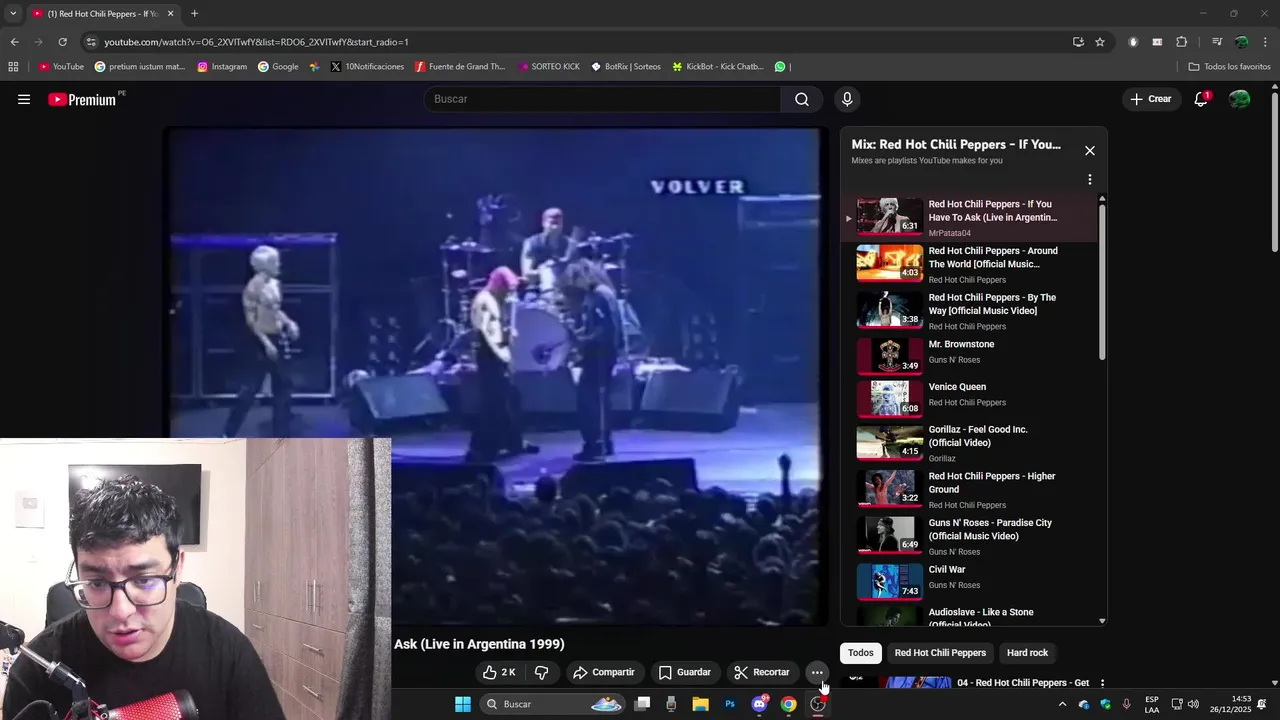
Task: Open the SORTEO KICK bookmark
Action: coord(548,67)
